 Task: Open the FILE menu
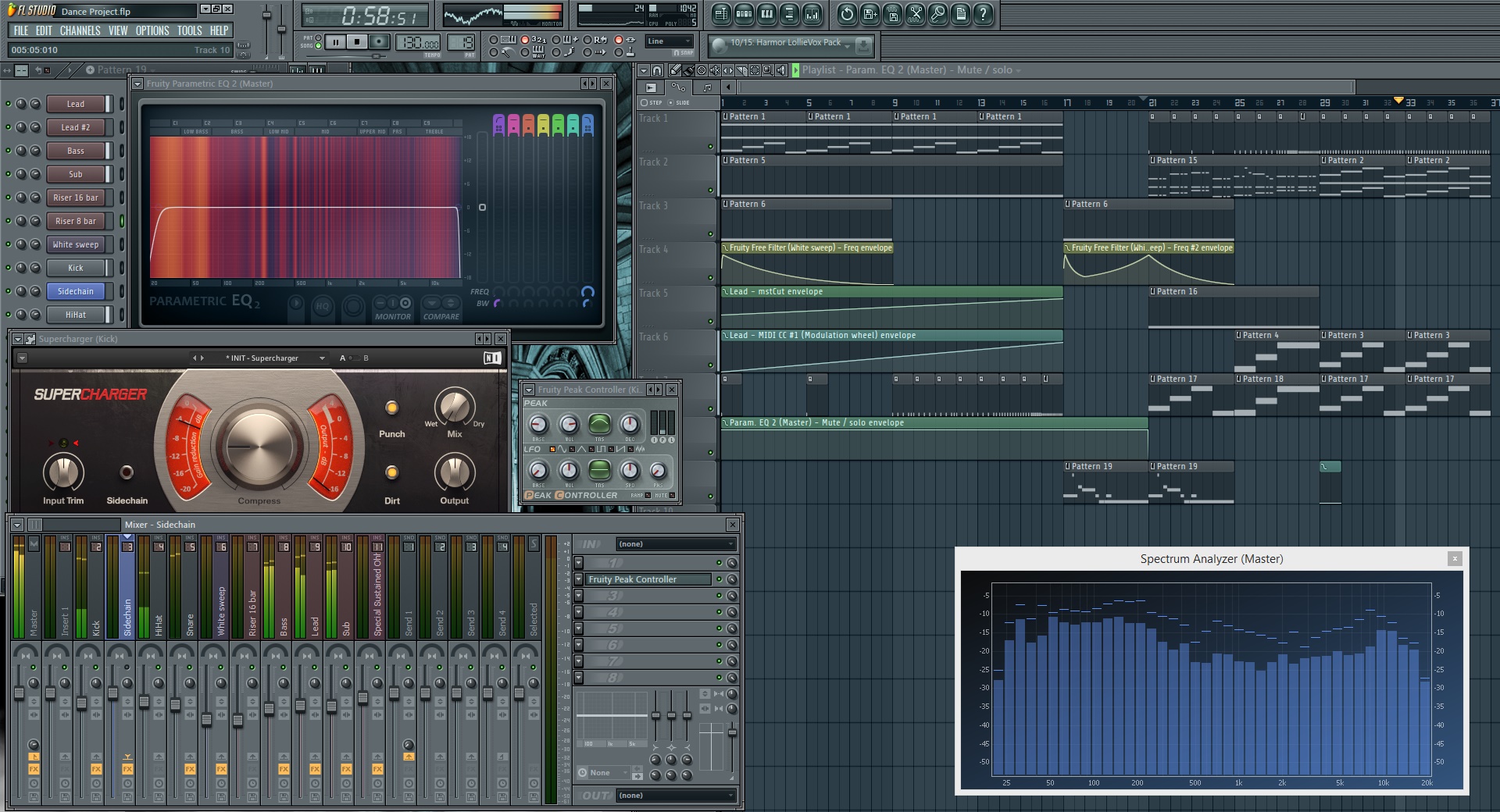pos(21,30)
